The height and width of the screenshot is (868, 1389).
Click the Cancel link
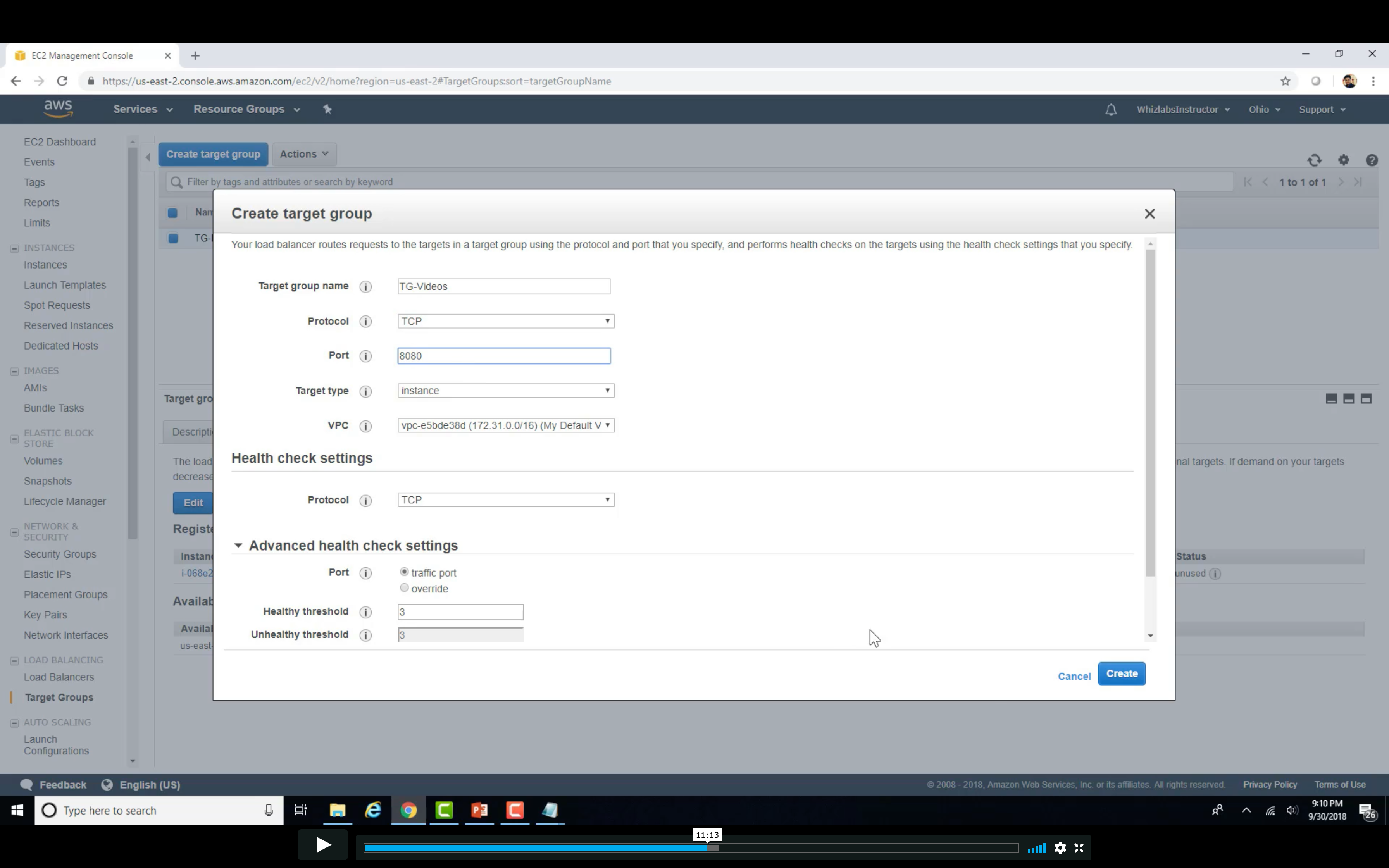(1074, 676)
